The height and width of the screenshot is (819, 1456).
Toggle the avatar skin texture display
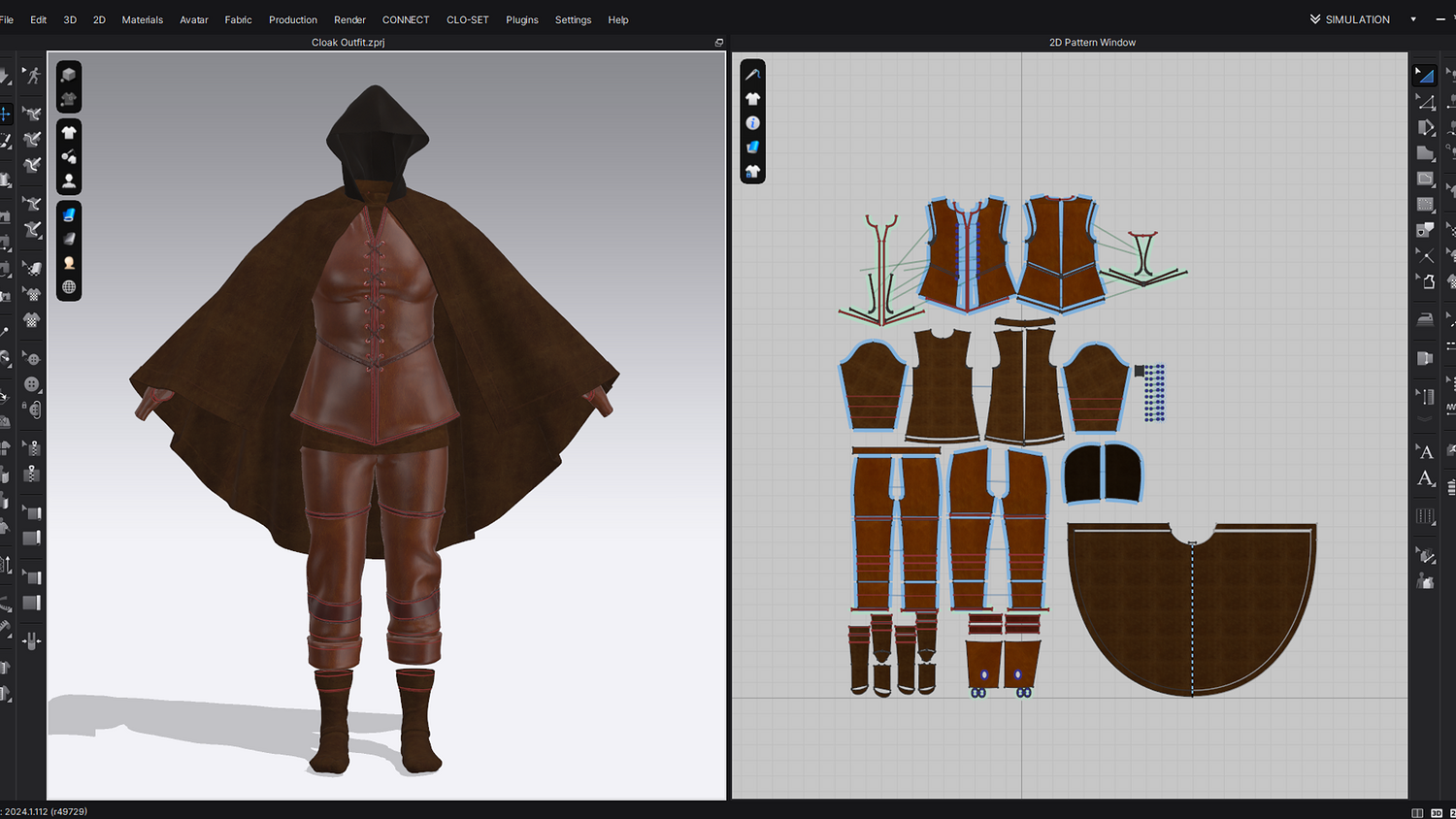(69, 263)
